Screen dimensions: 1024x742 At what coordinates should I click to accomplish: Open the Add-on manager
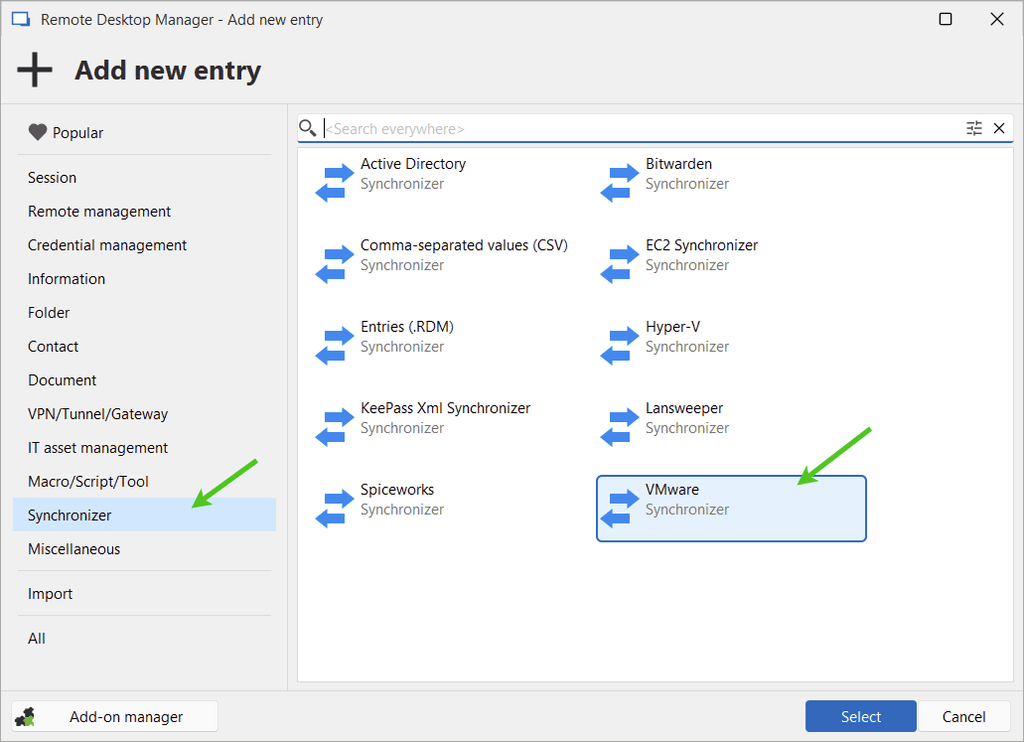[115, 716]
